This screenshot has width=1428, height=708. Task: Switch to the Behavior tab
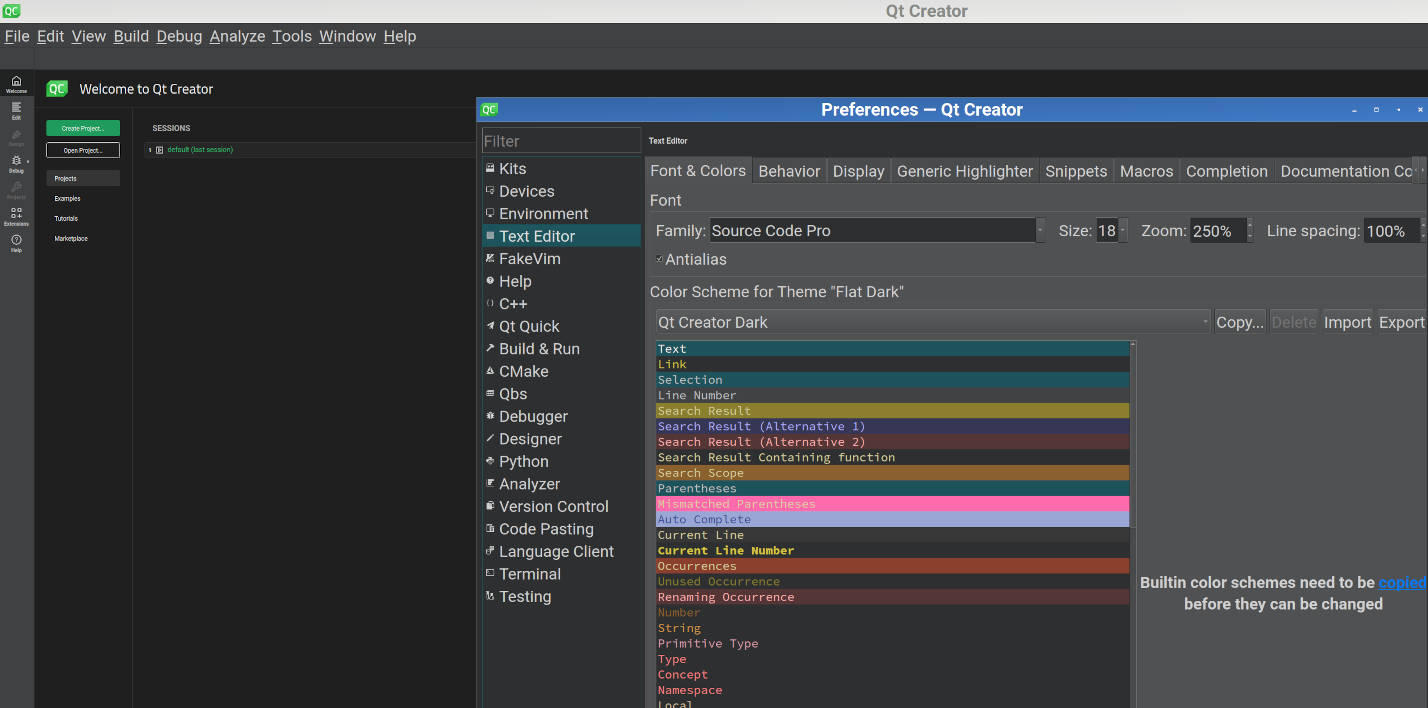(x=789, y=171)
